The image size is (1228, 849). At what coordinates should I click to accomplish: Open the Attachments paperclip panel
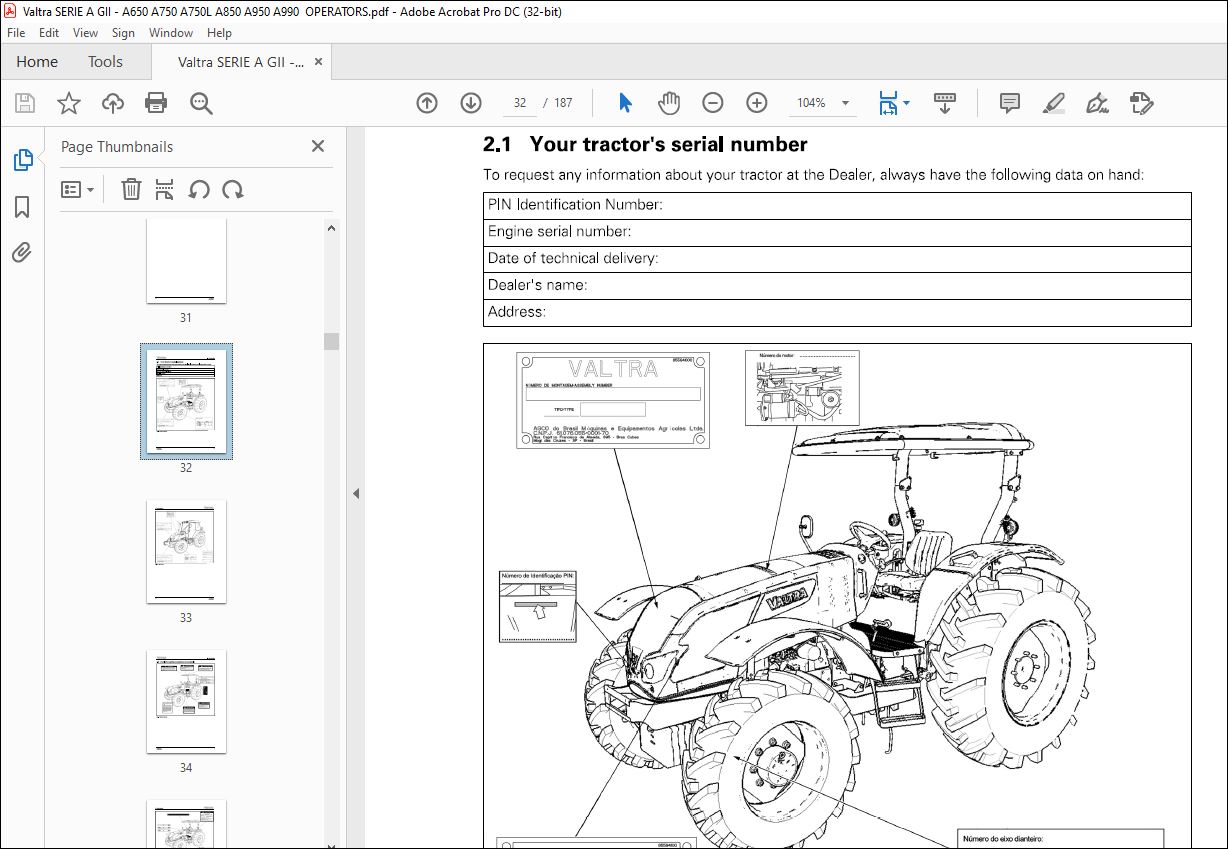[x=22, y=252]
